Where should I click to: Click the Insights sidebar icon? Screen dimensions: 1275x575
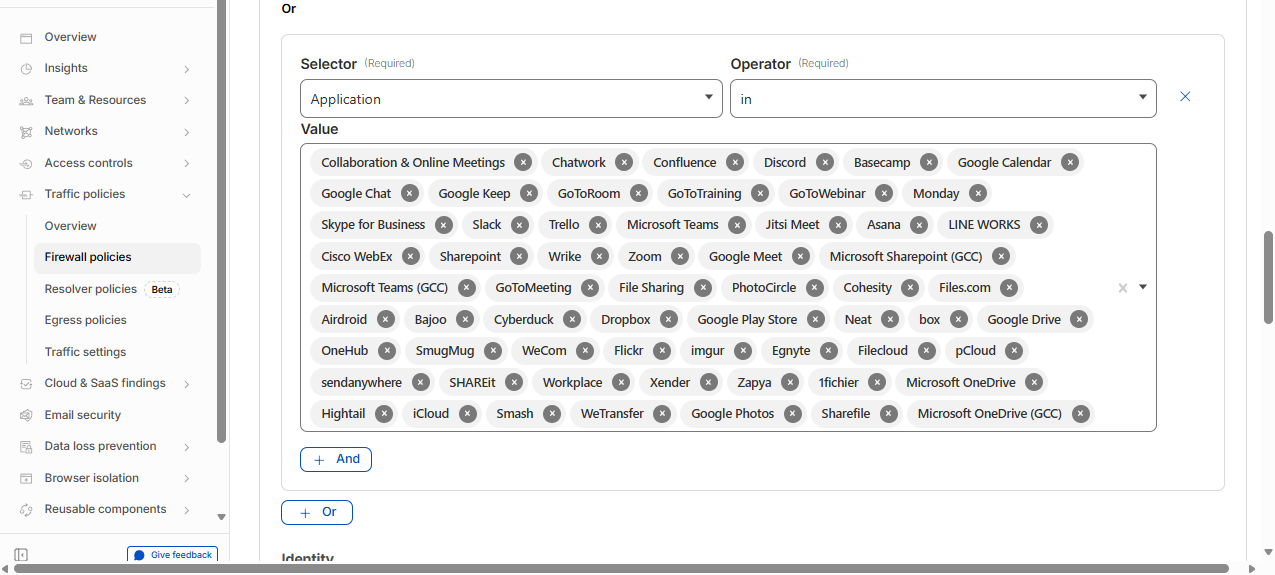click(26, 68)
